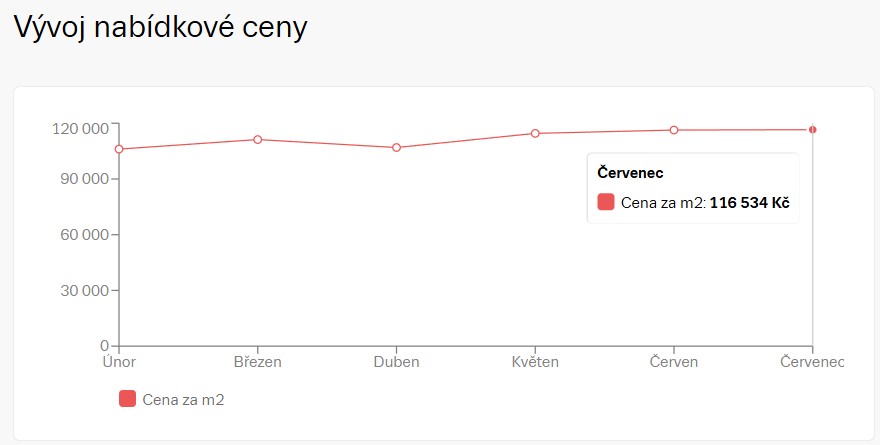
Task: Click the Květen data point marker
Action: coord(535,133)
